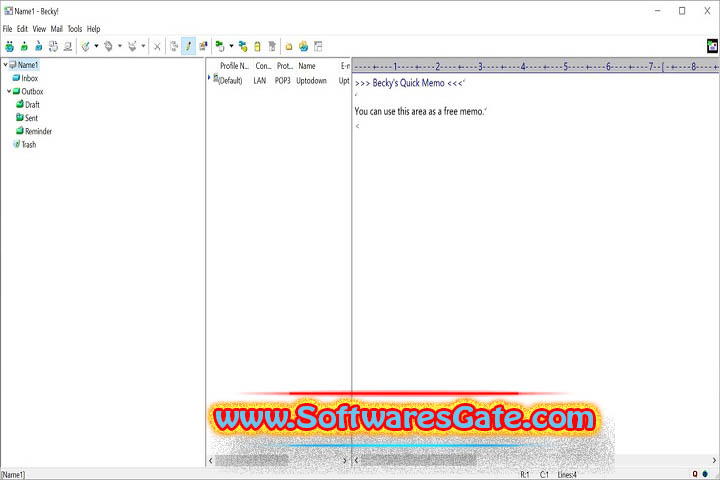
Task: Click the grey trash-like toolbar icon
Action: [x=272, y=46]
